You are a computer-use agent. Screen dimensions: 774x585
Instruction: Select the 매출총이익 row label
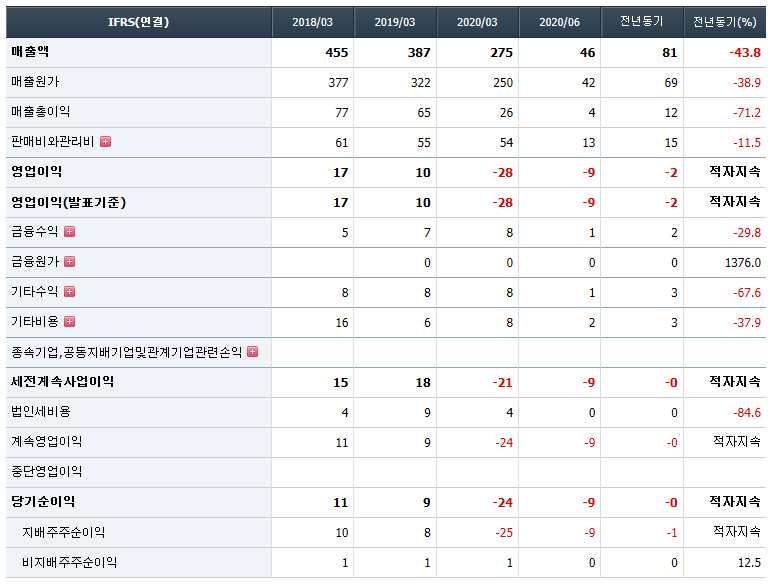click(x=40, y=112)
